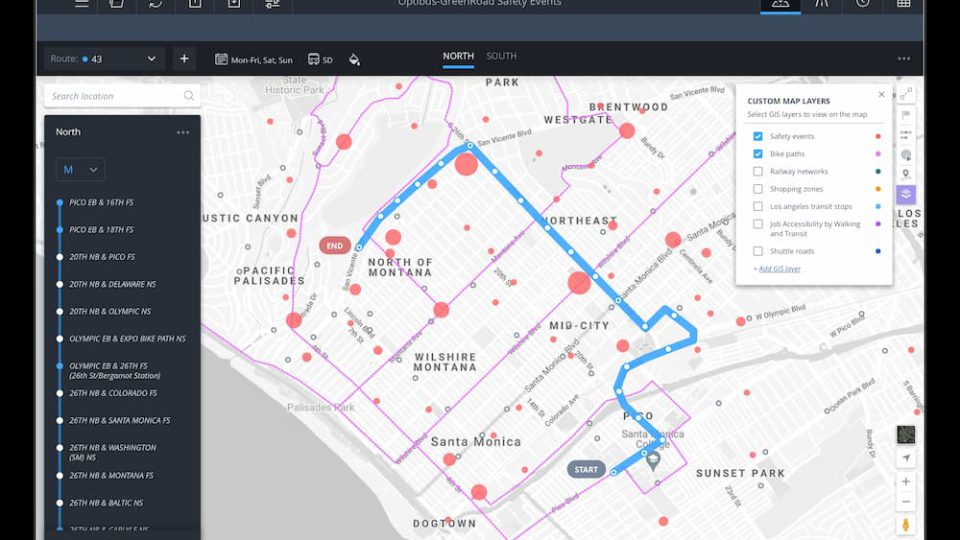Screen dimensions: 960x540
Task: Switch to the SOUTH tab
Action: (501, 56)
